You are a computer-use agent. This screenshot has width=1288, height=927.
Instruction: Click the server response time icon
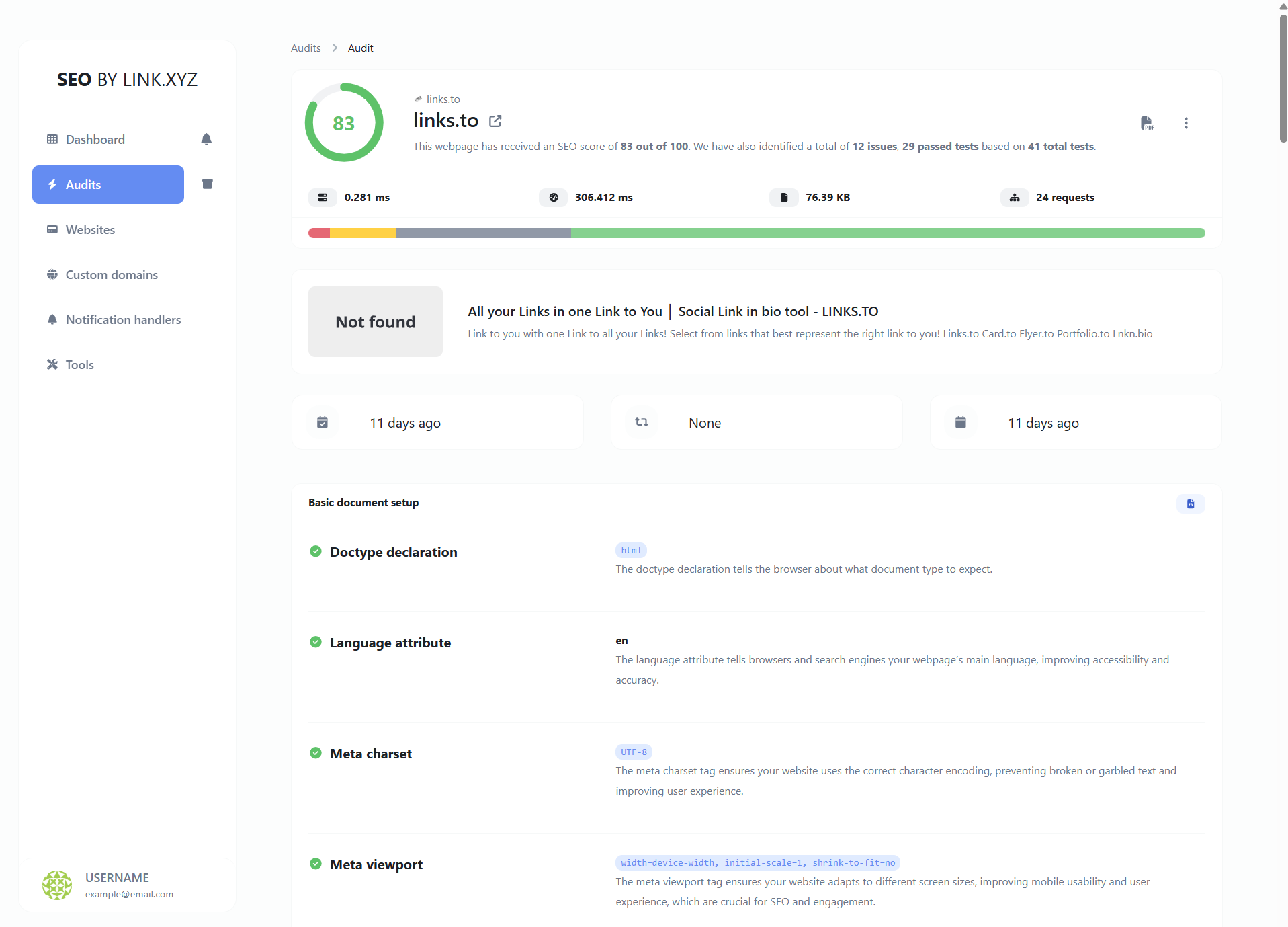[x=323, y=197]
